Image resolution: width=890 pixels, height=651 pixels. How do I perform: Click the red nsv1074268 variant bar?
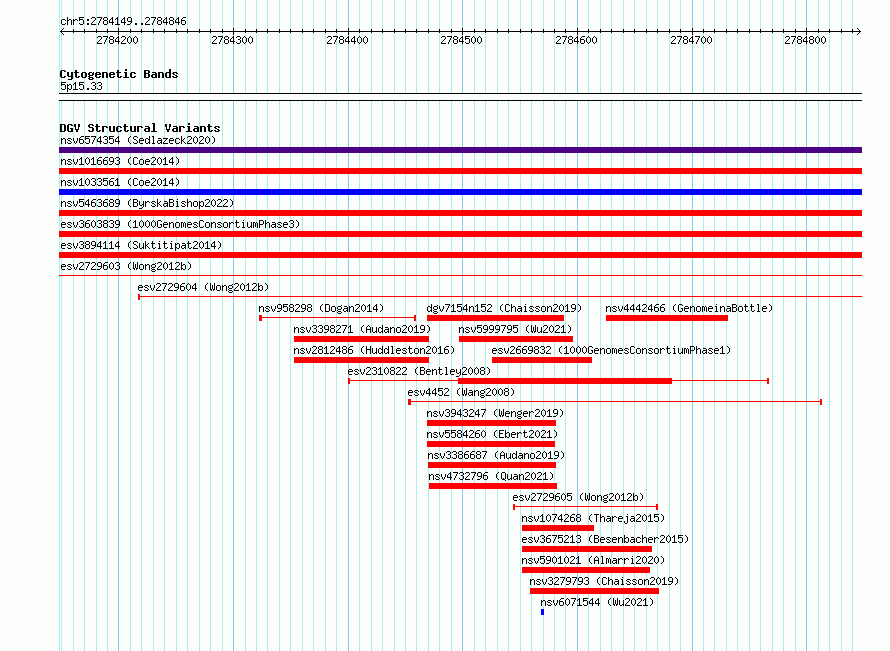point(558,528)
